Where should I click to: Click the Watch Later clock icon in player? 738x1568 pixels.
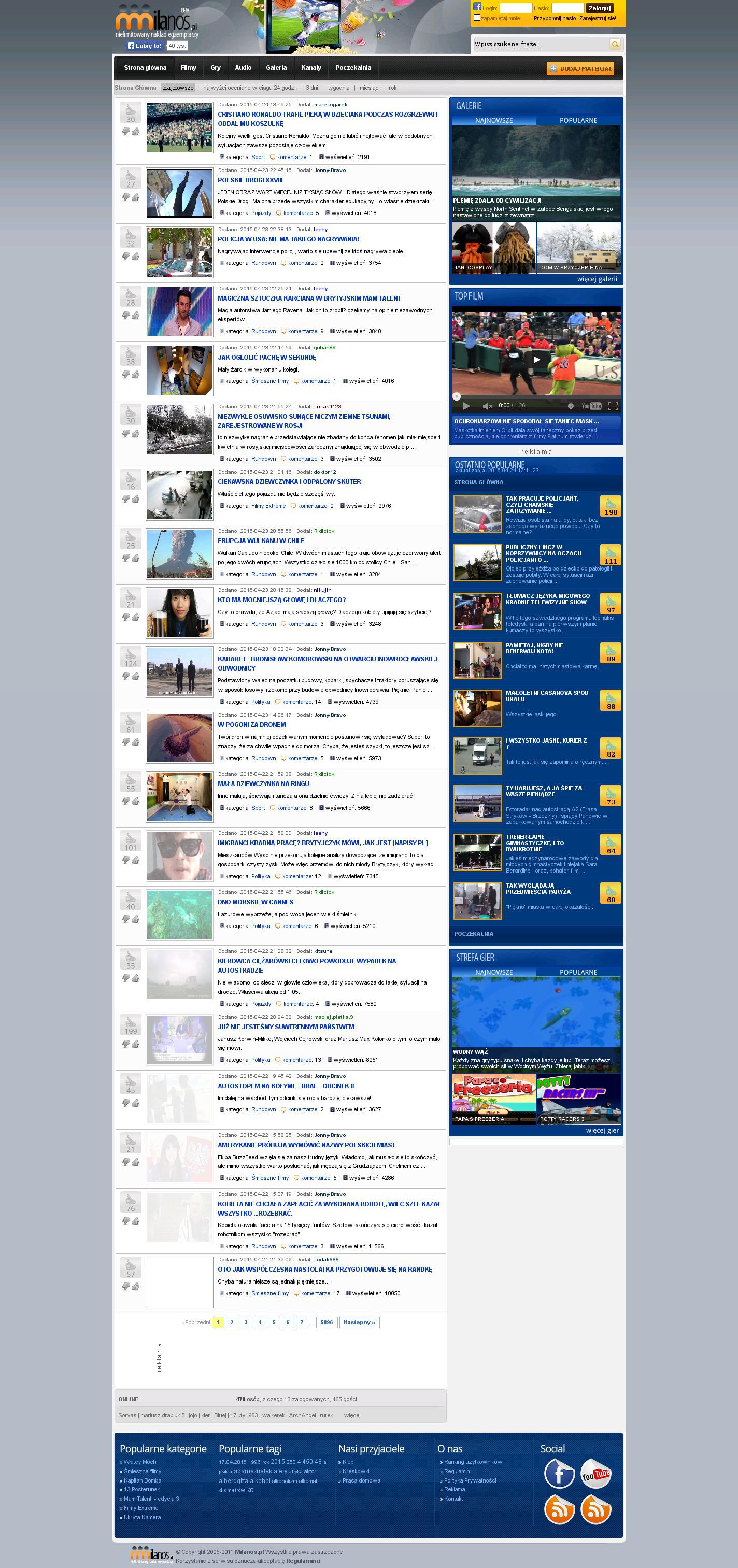(571, 406)
